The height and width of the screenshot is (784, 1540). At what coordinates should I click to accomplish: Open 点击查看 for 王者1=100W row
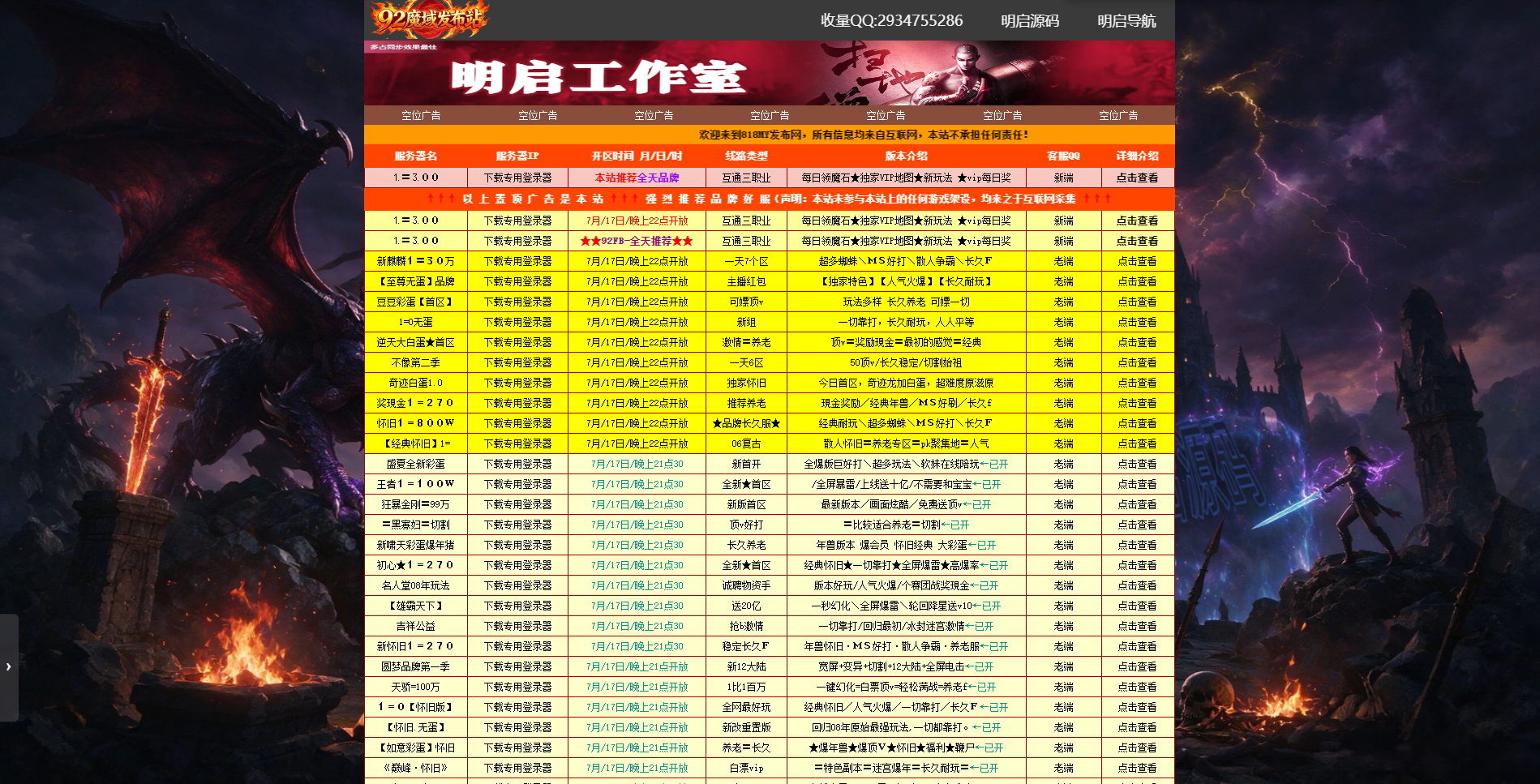(1137, 484)
